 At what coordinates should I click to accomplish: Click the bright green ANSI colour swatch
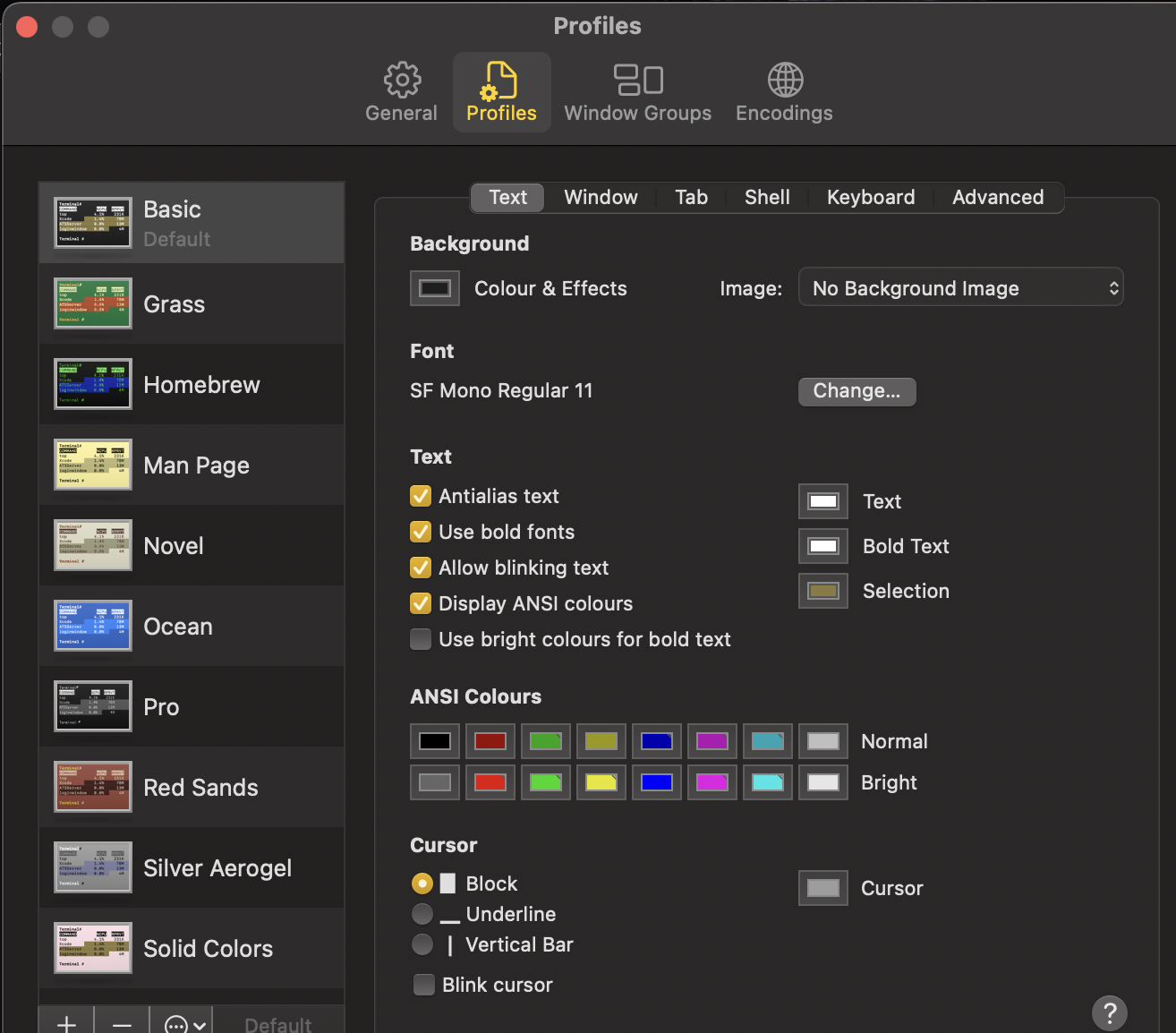coord(545,781)
